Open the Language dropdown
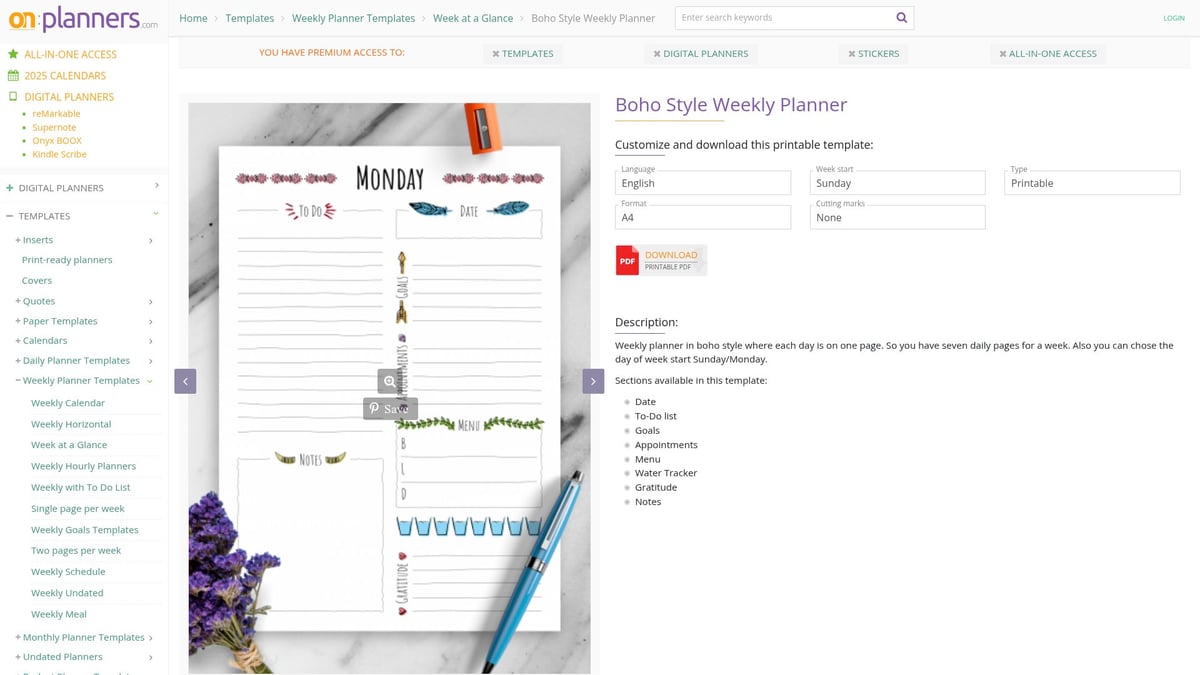This screenshot has width=1200, height=675. click(702, 183)
